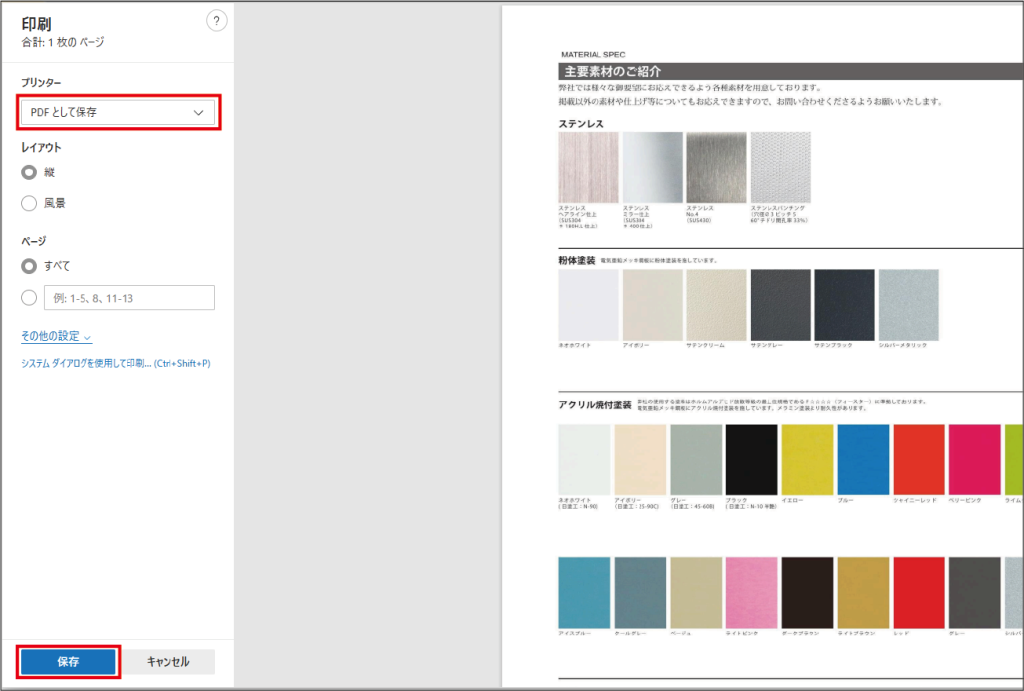Click the help question mark icon
The image size is (1024, 691).
click(x=216, y=21)
